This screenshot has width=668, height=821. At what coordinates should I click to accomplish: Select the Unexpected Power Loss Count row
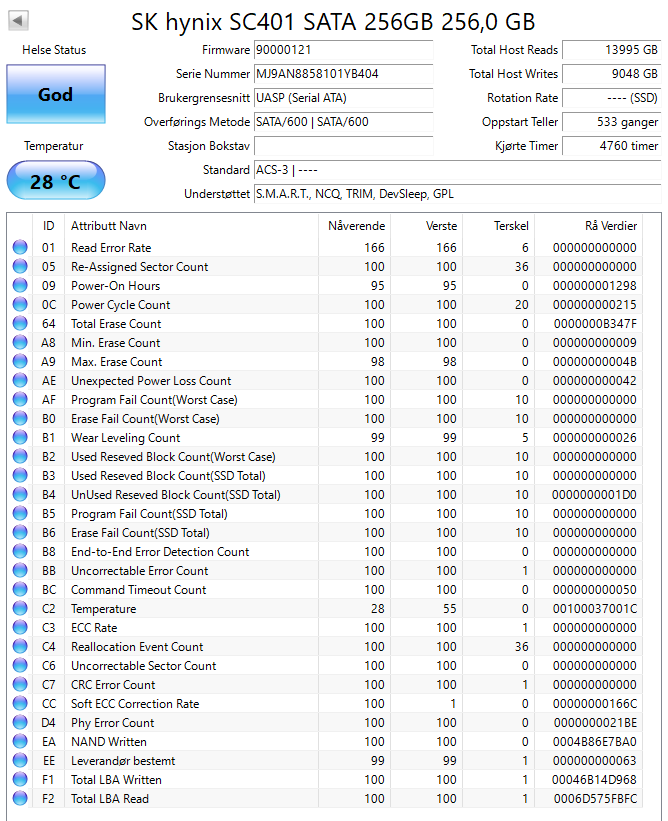[325, 381]
